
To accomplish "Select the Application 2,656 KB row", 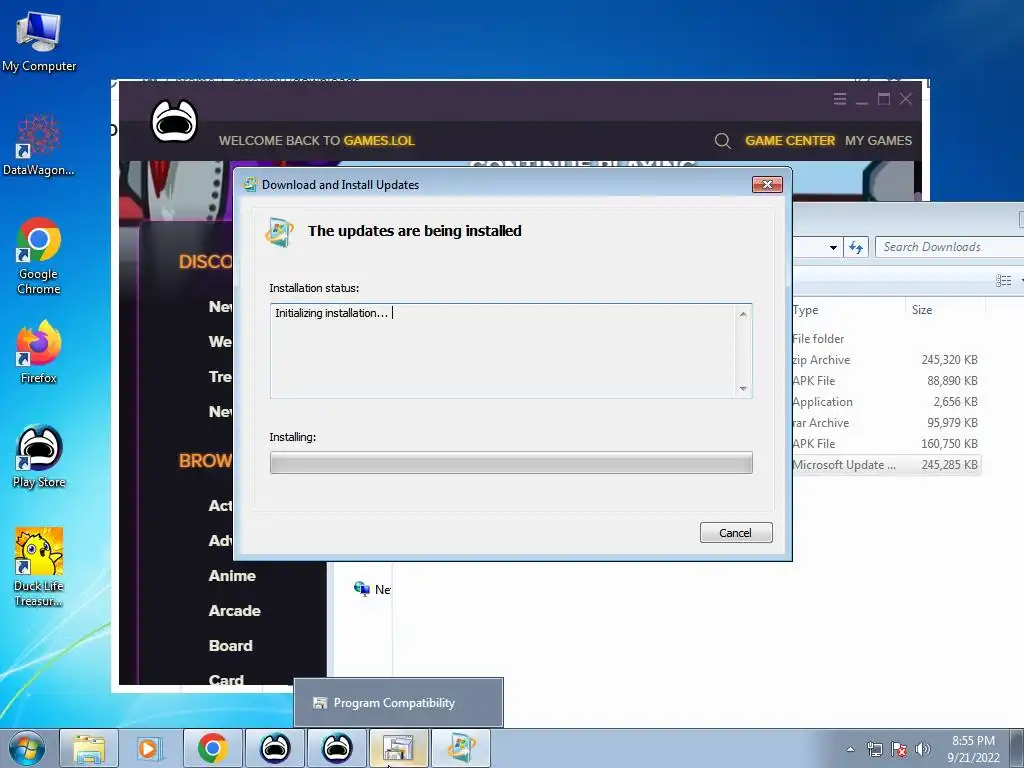I will point(886,402).
